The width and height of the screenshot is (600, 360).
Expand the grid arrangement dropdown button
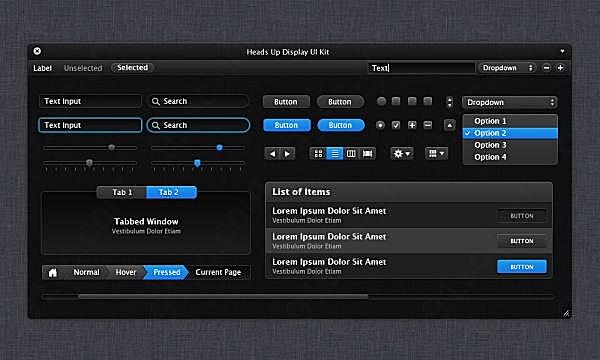click(x=436, y=154)
